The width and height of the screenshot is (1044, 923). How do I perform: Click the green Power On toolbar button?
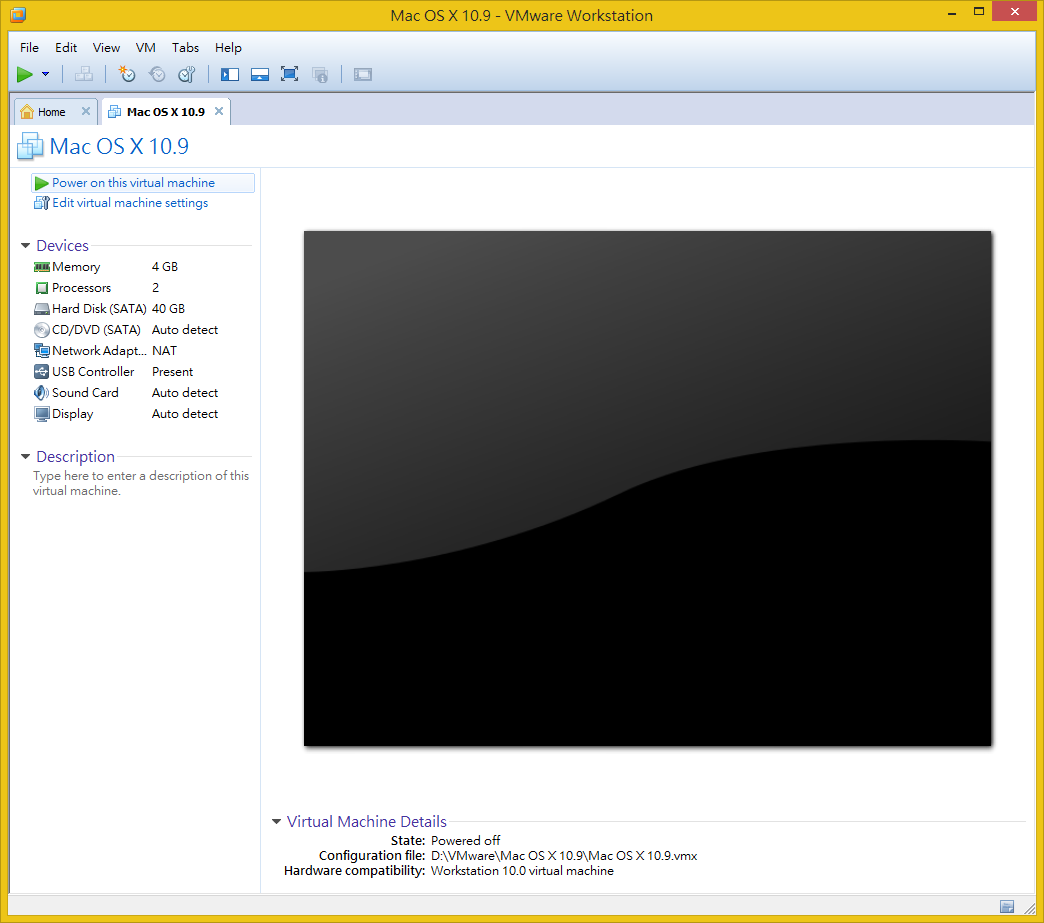coord(25,75)
